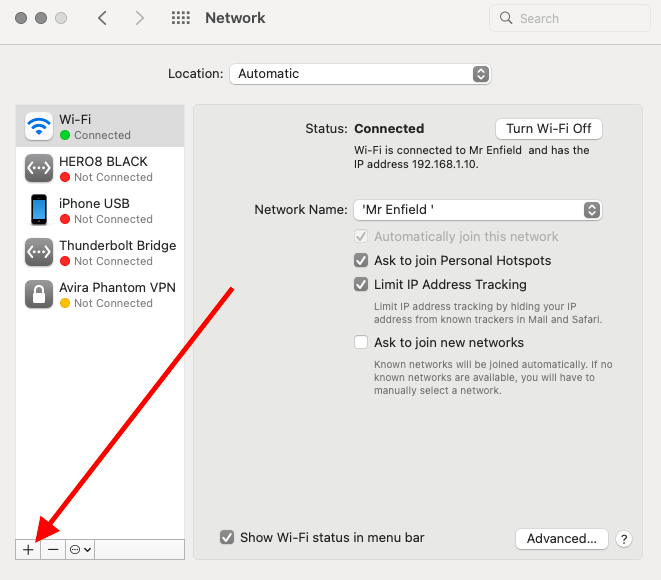Select the iPhone USB service
Image resolution: width=661 pixels, height=580 pixels.
(100, 210)
